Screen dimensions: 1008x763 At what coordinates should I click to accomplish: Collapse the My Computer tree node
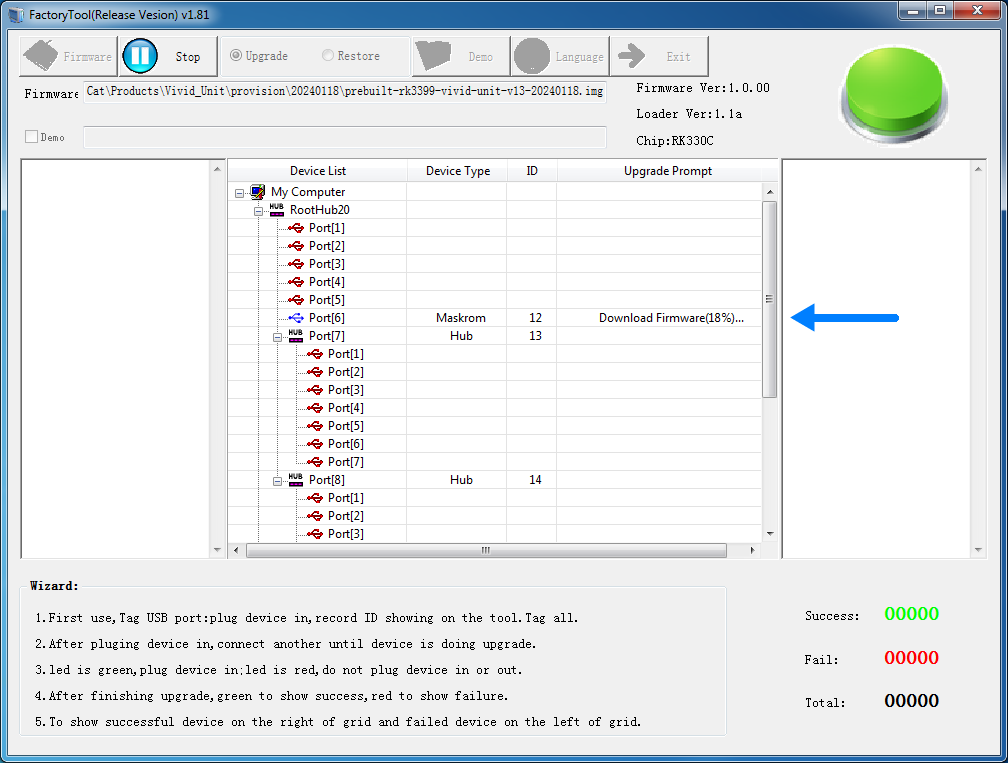pos(239,192)
